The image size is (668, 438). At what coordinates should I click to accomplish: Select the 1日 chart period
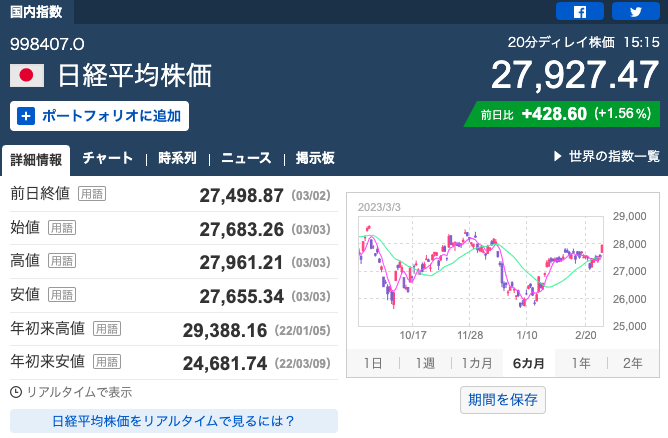coord(372,363)
